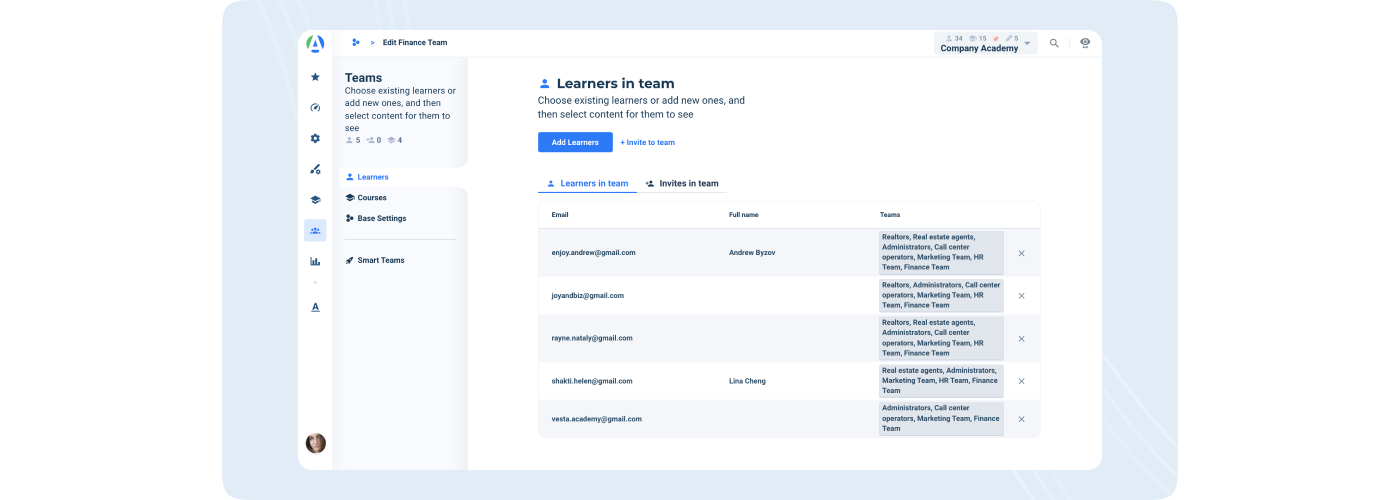The image size is (1400, 500).
Task: Open the star favorites icon in sidebar
Action: pyautogui.click(x=315, y=77)
